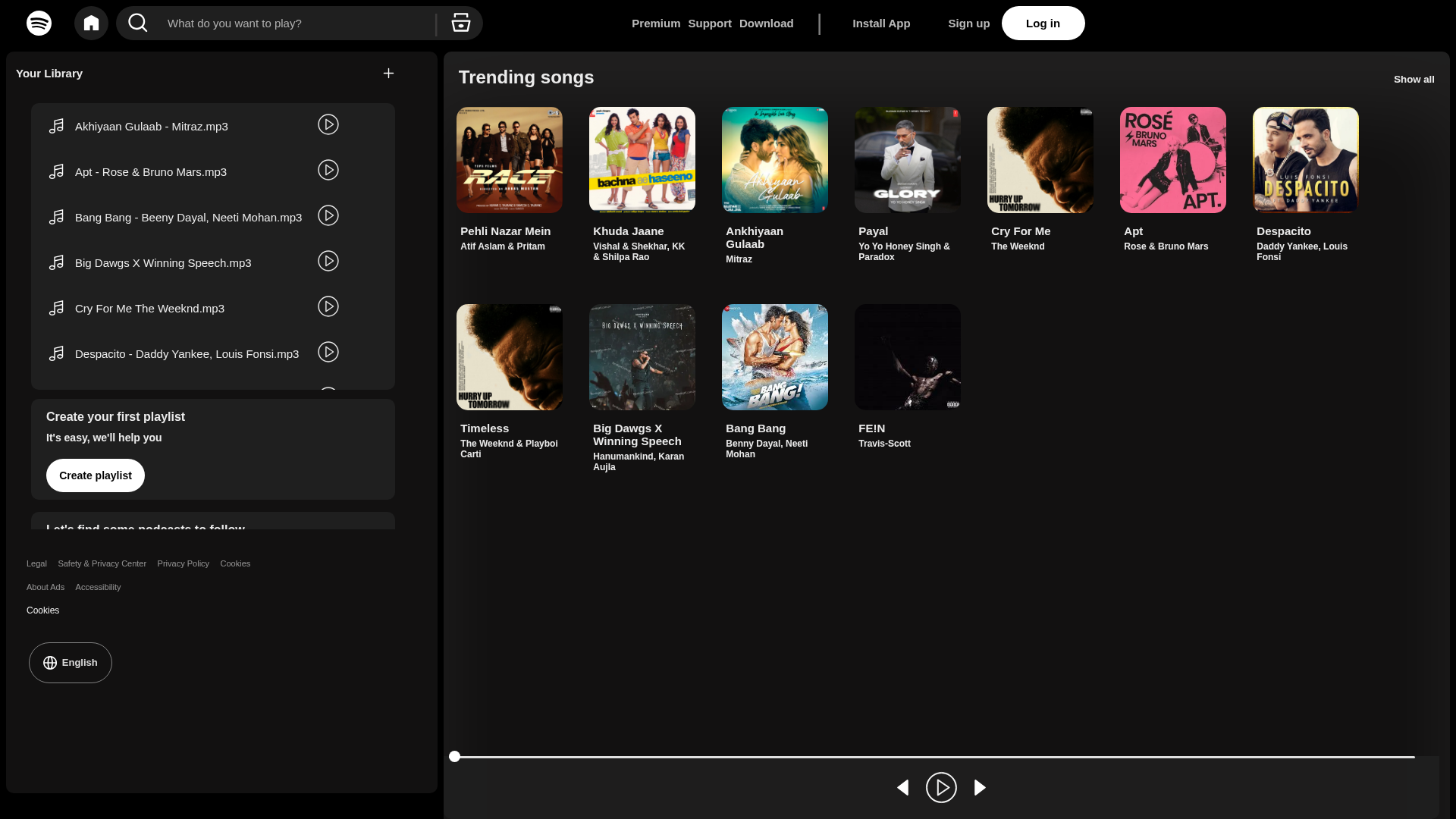The width and height of the screenshot is (1456, 819).
Task: Go to Home via house icon
Action: coord(91,23)
